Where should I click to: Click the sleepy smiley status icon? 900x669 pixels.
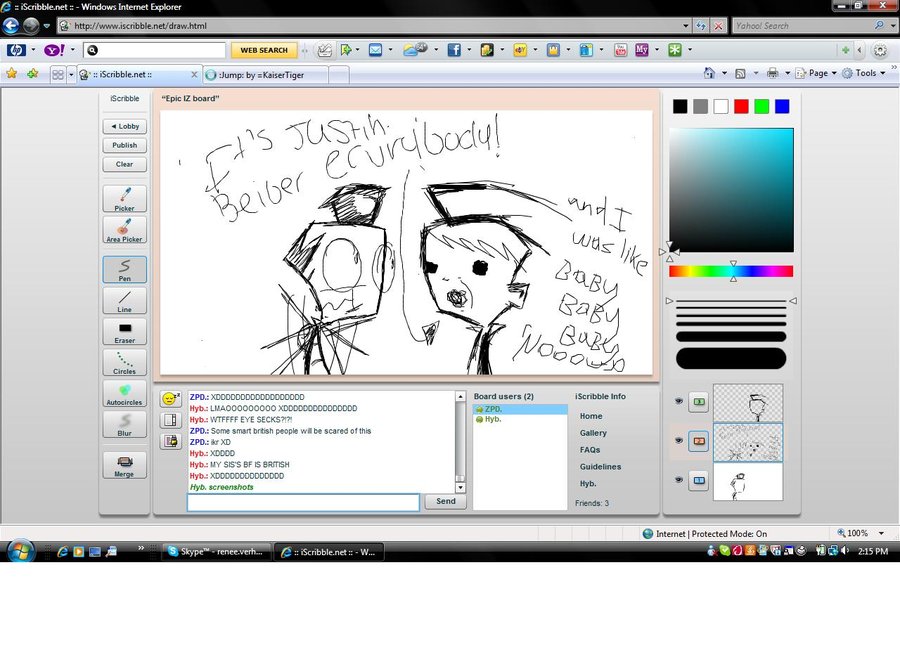click(170, 399)
